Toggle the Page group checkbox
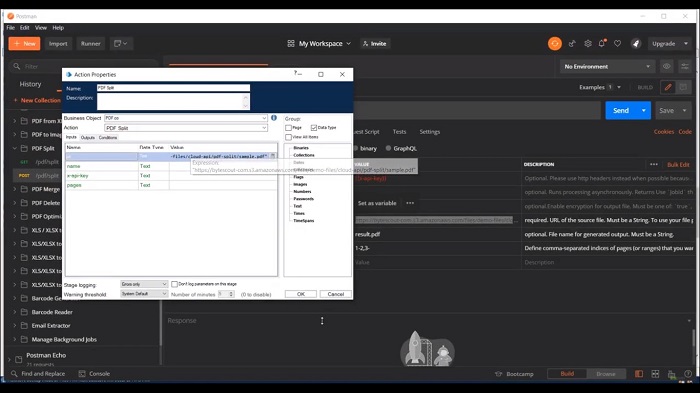Image resolution: width=700 pixels, height=393 pixels. pyautogui.click(x=288, y=128)
